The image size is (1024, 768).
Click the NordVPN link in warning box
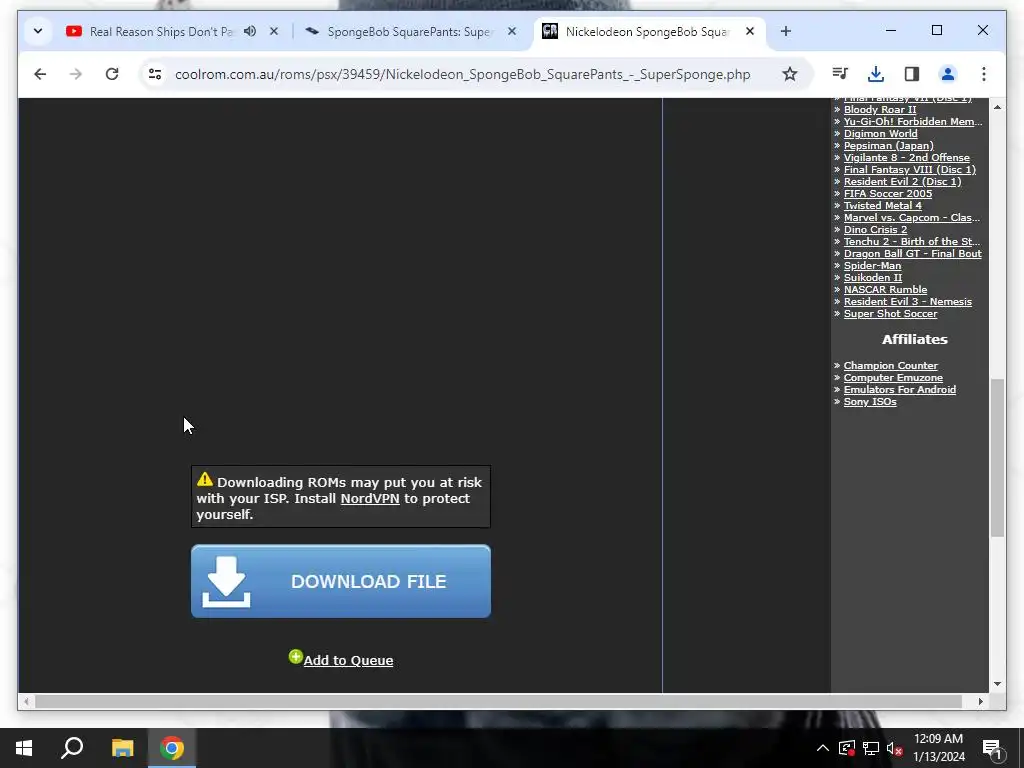[370, 499]
